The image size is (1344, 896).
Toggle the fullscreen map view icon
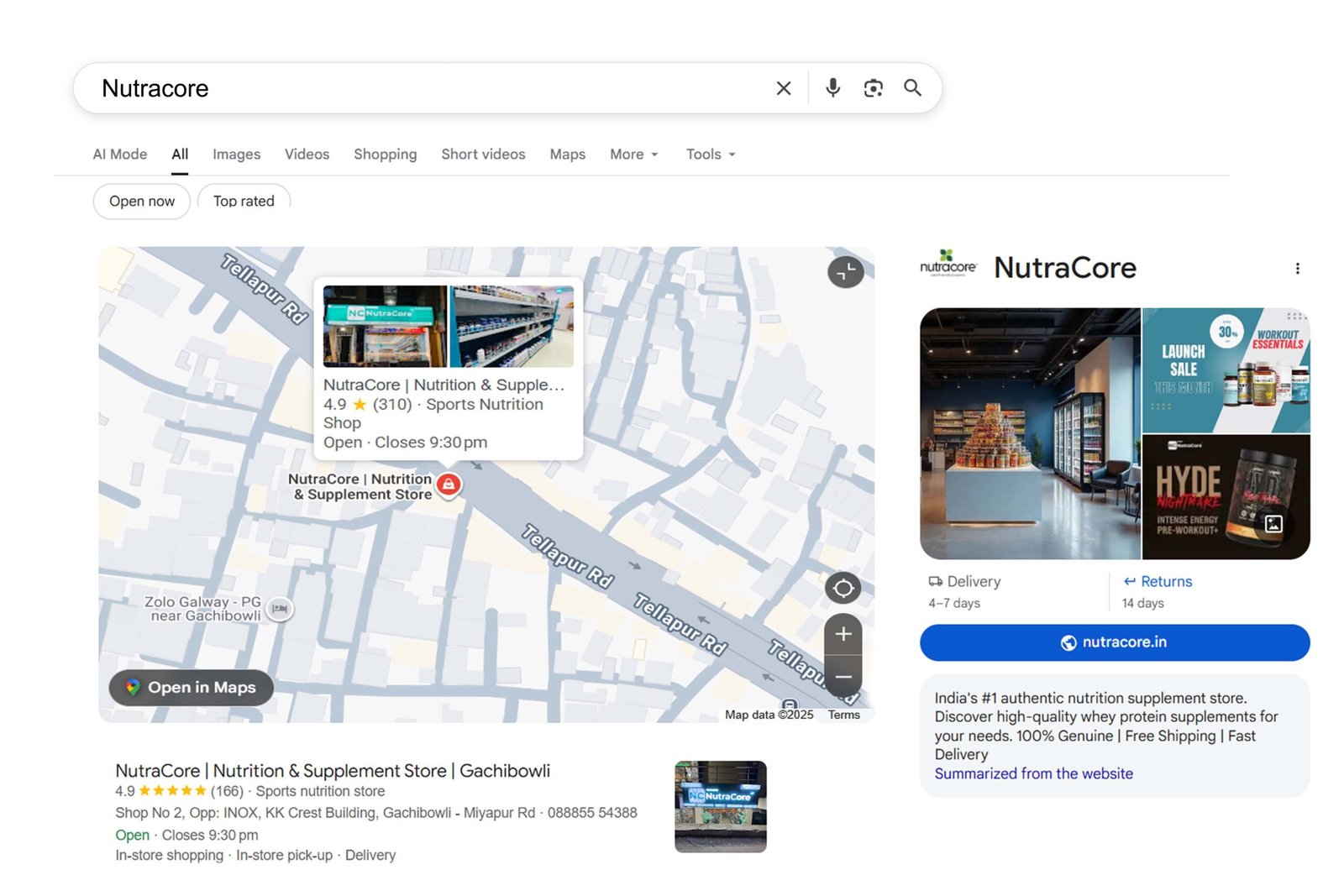pos(845,272)
